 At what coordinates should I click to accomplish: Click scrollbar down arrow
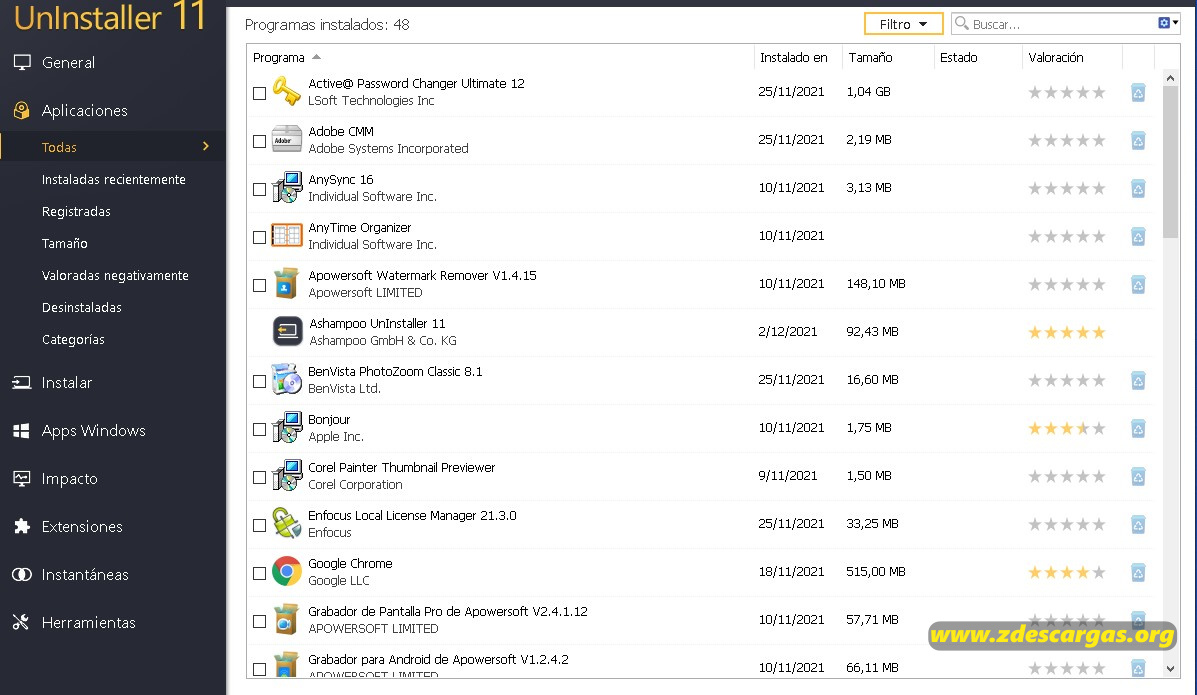pos(1170,669)
